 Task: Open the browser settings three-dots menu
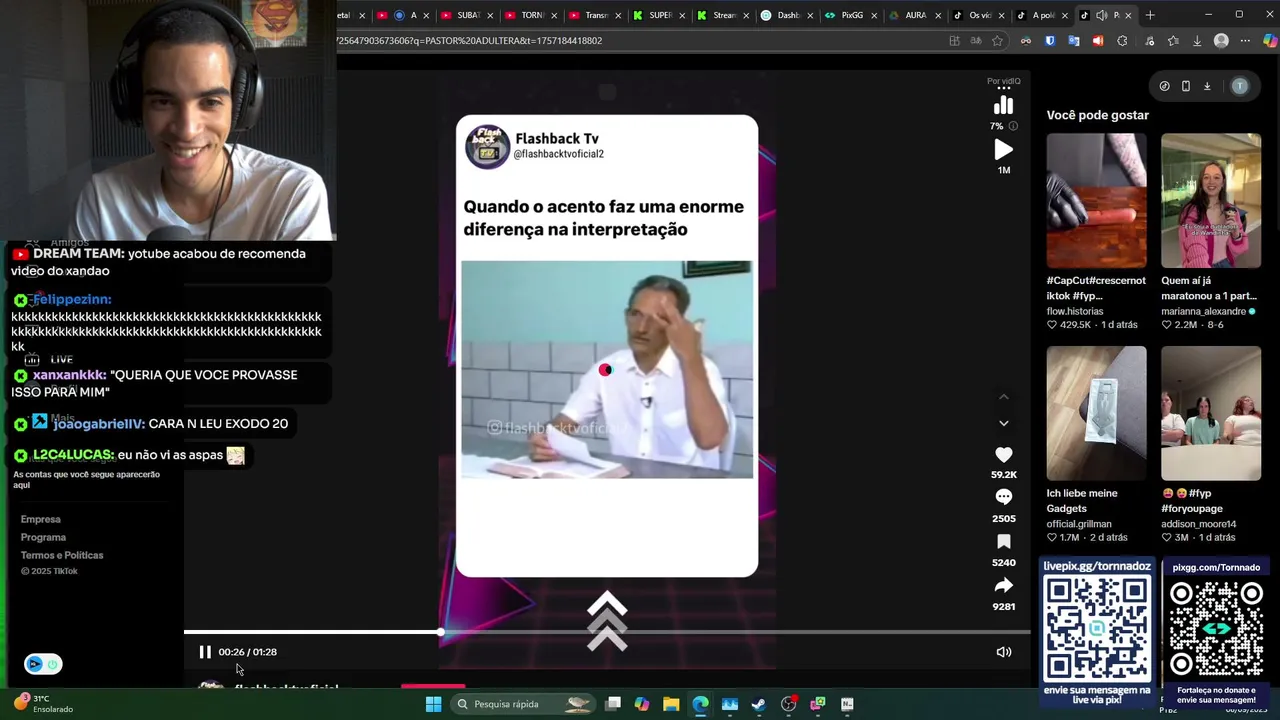(x=1245, y=41)
